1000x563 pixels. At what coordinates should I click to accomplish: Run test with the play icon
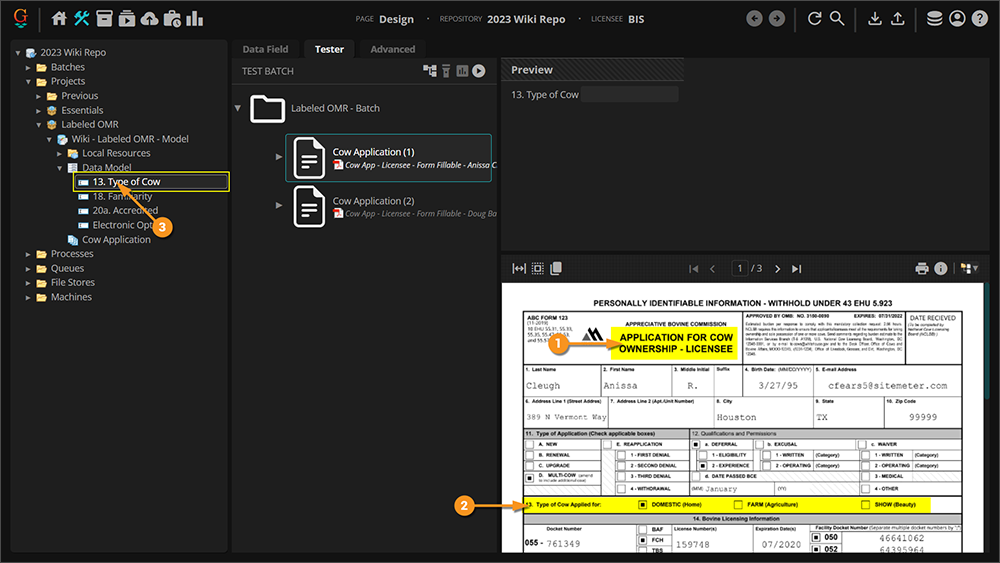(x=479, y=71)
